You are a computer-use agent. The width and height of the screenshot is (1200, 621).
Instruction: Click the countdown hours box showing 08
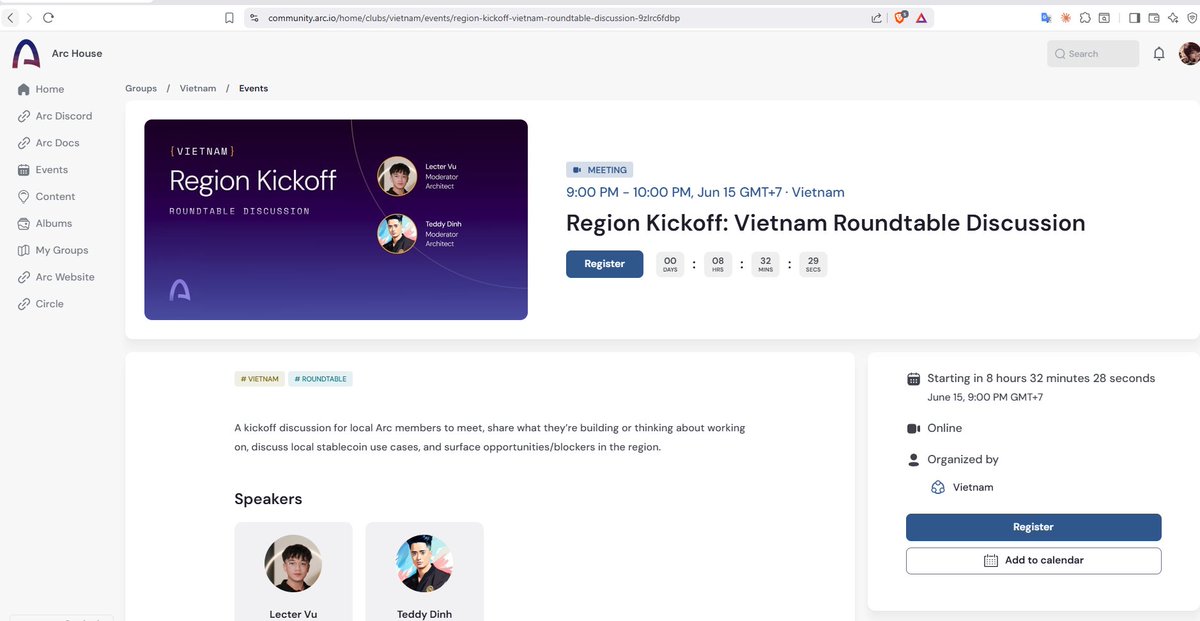click(x=718, y=264)
